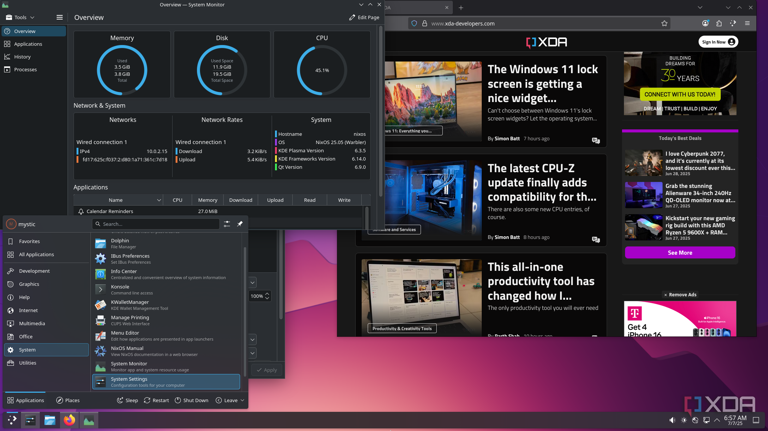Click the launcher Search field
Viewport: 768px width, 431px height.
[x=155, y=224]
